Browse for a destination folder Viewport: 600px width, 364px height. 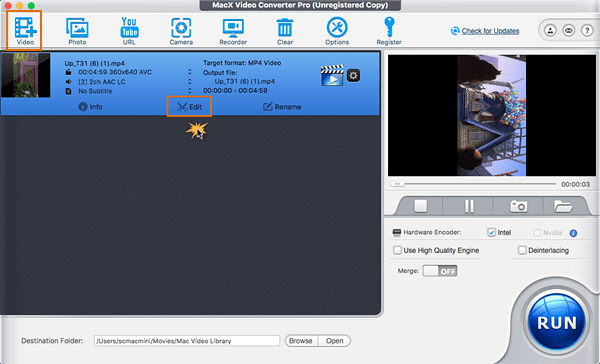(x=301, y=341)
